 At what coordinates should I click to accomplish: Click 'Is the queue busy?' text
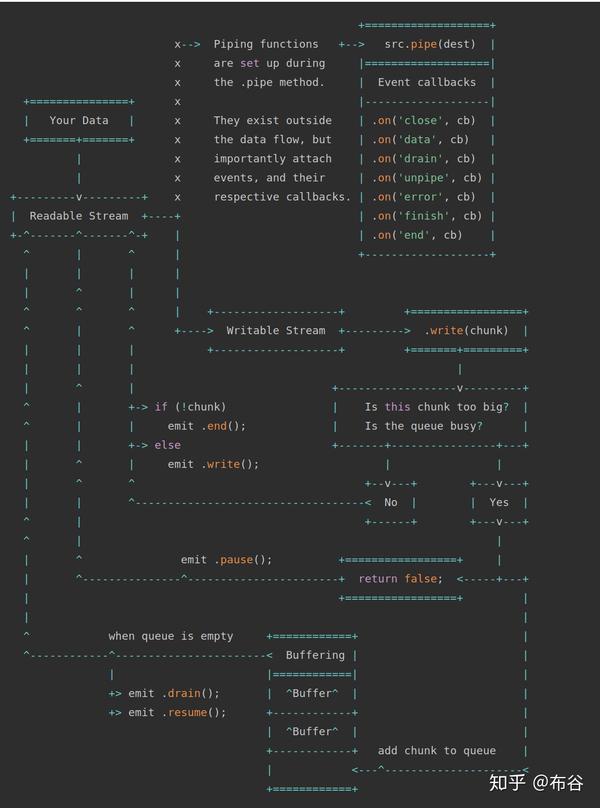(424, 426)
